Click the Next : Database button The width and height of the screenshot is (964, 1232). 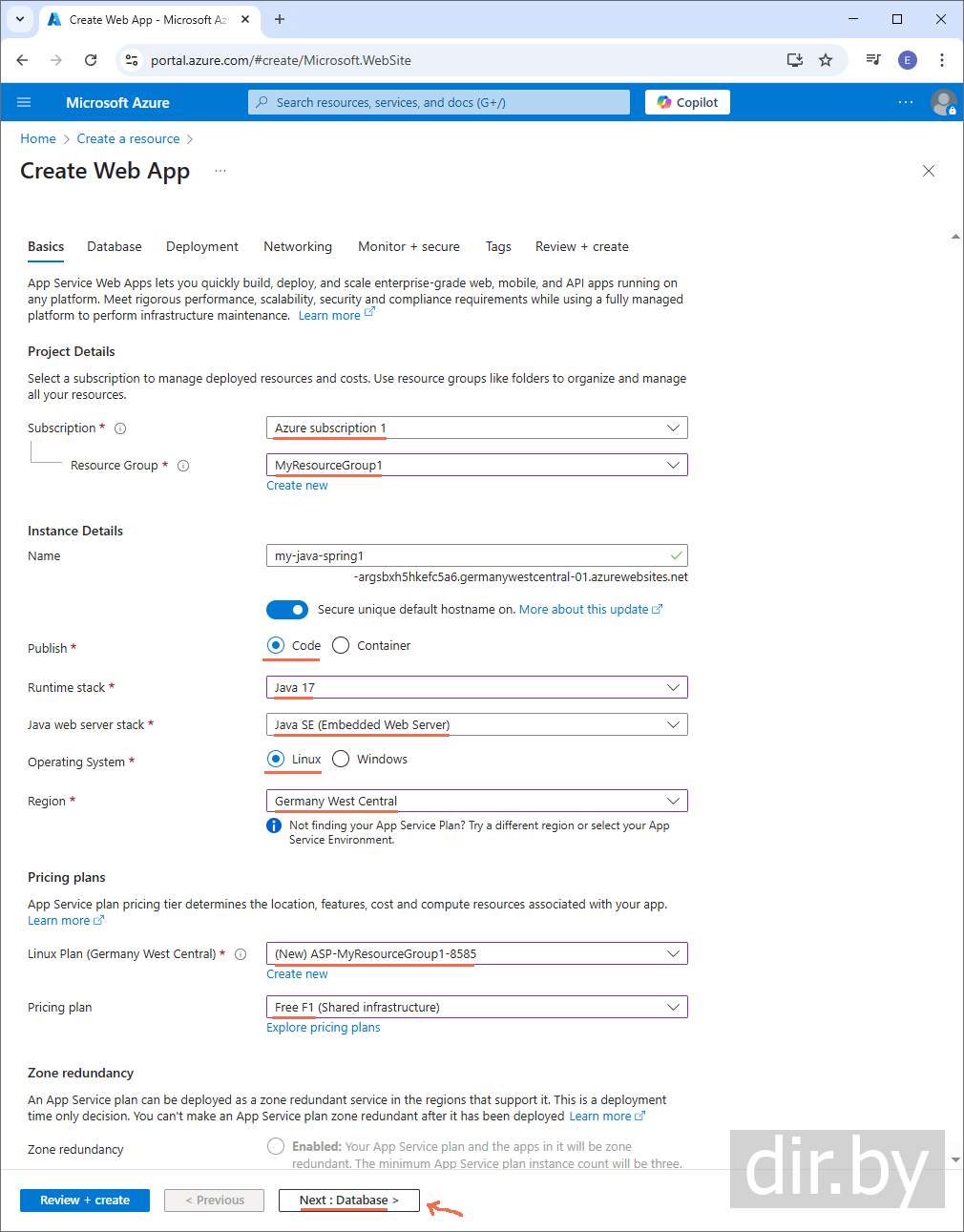(348, 1201)
